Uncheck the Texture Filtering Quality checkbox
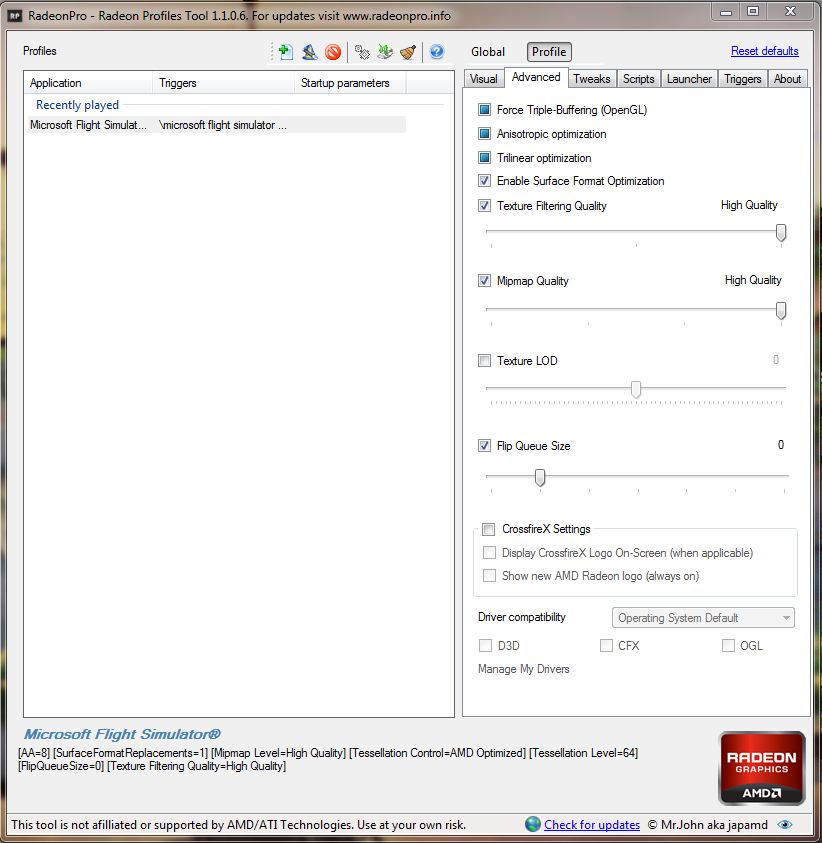This screenshot has width=822, height=843. click(484, 205)
